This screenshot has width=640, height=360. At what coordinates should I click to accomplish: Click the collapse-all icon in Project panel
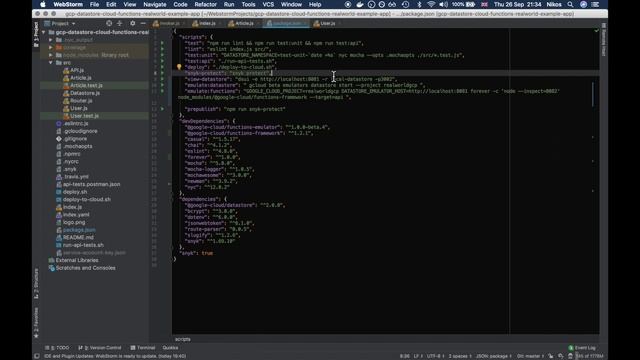(x=120, y=23)
